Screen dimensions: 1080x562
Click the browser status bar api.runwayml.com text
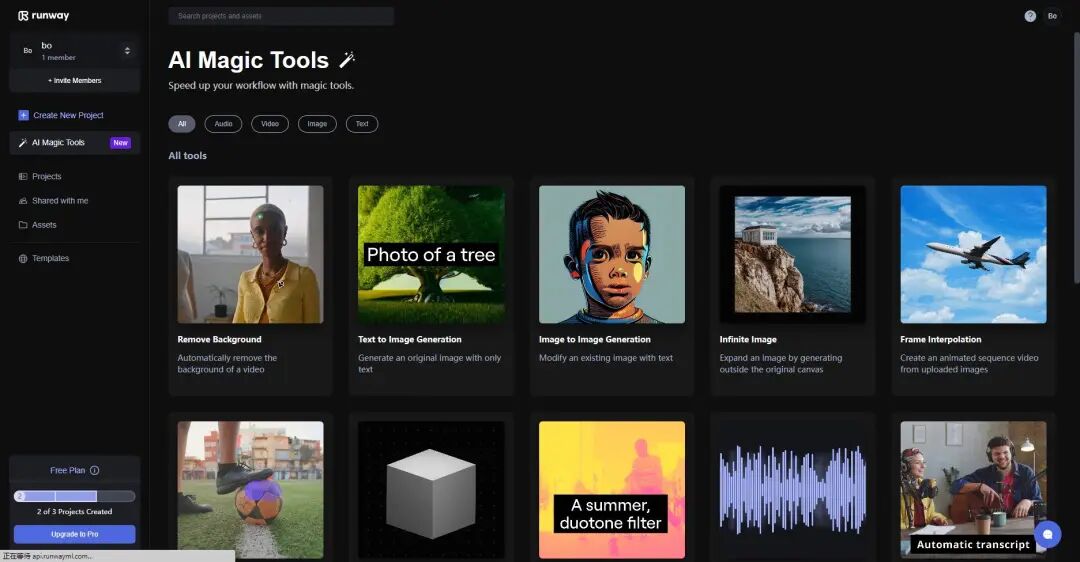click(x=61, y=556)
